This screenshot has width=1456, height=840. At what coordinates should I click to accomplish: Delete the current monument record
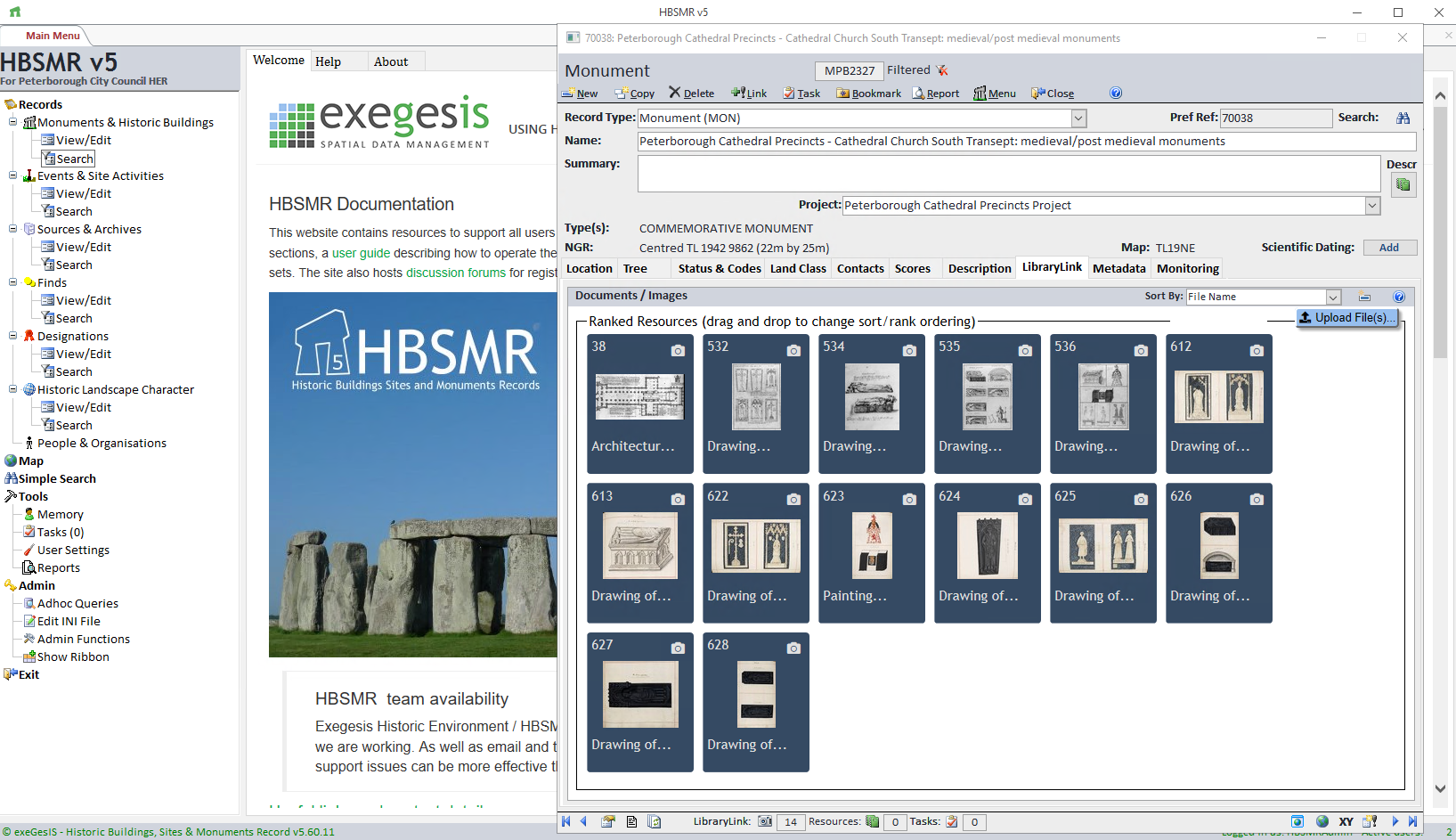click(692, 94)
